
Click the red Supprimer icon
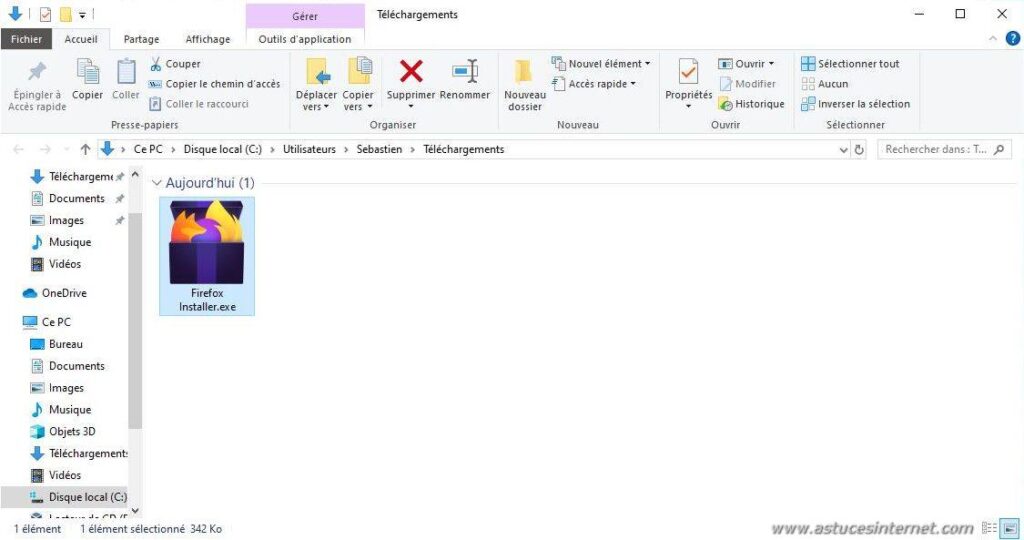coord(411,71)
